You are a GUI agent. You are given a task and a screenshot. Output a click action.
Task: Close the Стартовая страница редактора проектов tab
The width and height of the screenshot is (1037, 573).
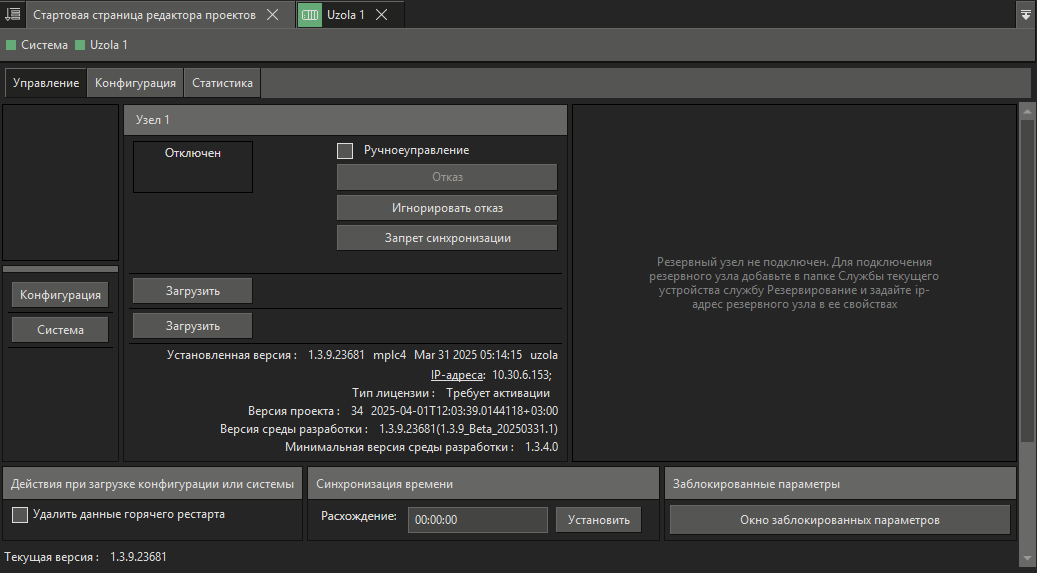pos(272,15)
